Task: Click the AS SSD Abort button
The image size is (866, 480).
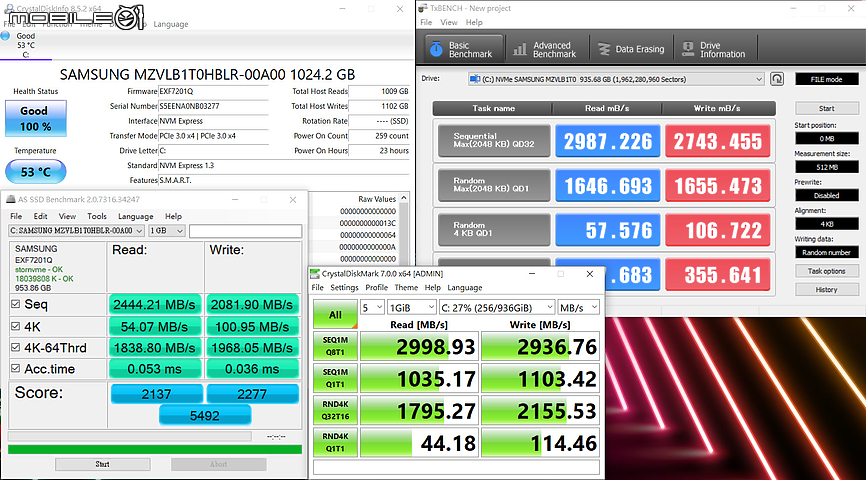Action: pyautogui.click(x=219, y=464)
